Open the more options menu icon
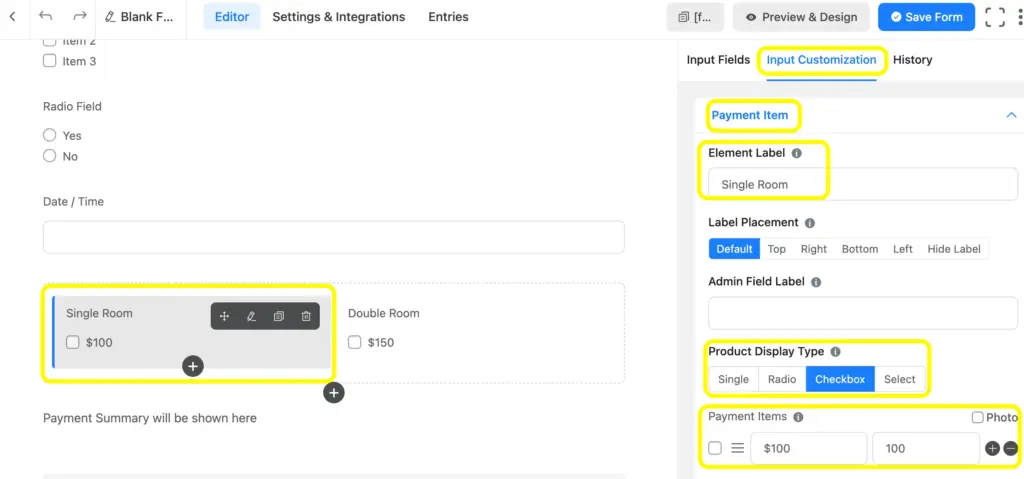Screen dimensions: 1024x479 click(1020, 17)
